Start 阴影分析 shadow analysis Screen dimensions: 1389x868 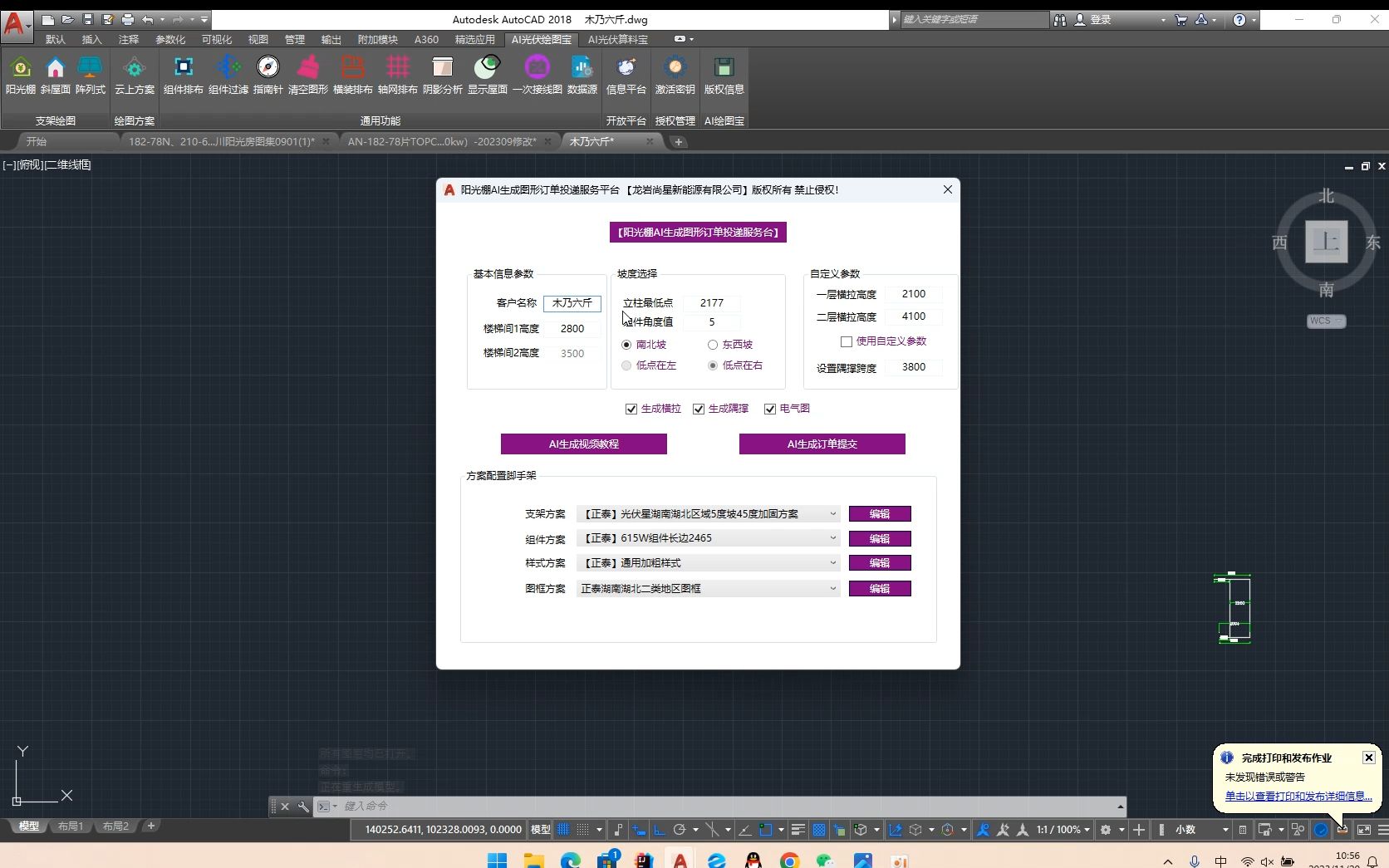[x=443, y=75]
